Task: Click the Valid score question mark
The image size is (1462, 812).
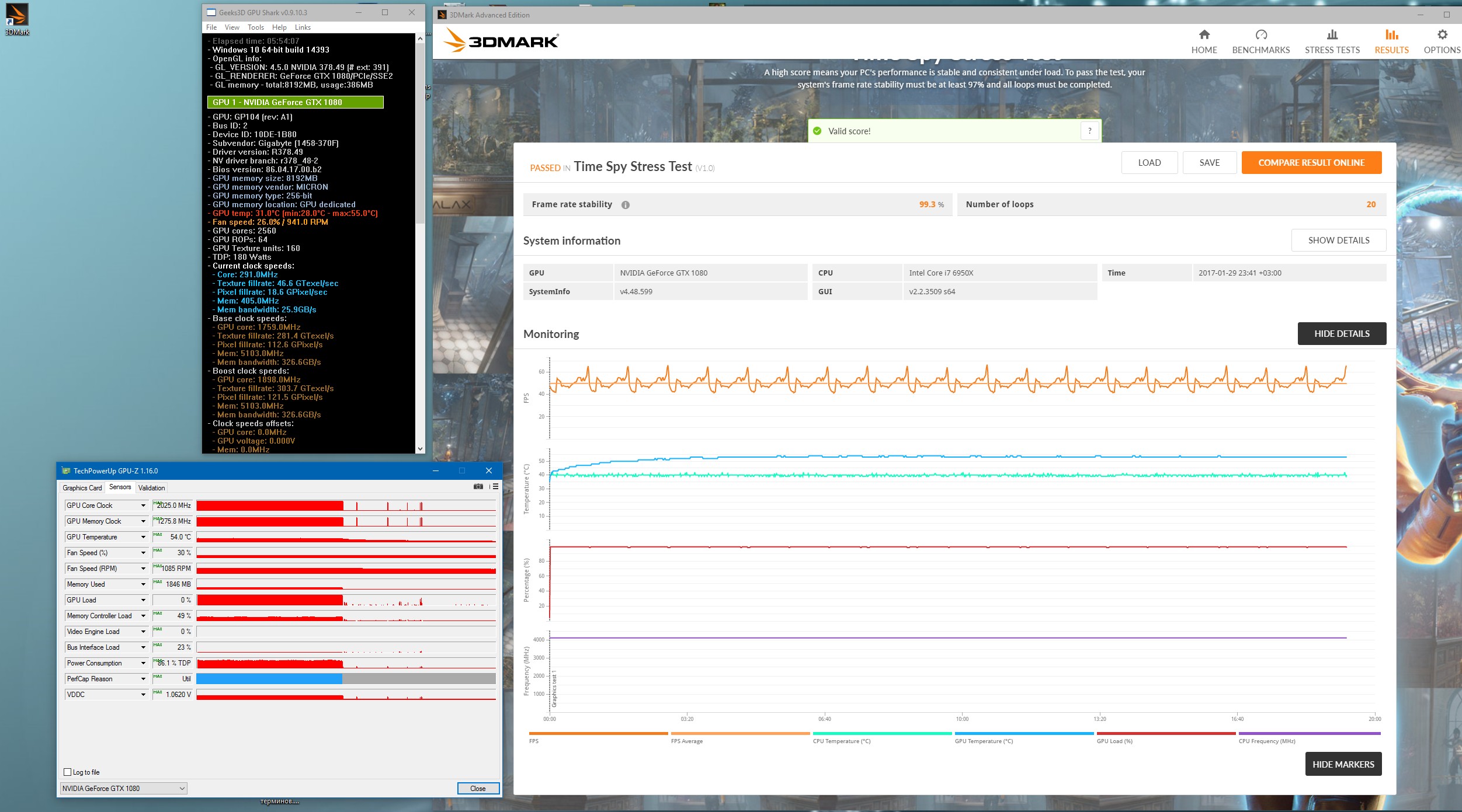Action: [x=1089, y=131]
